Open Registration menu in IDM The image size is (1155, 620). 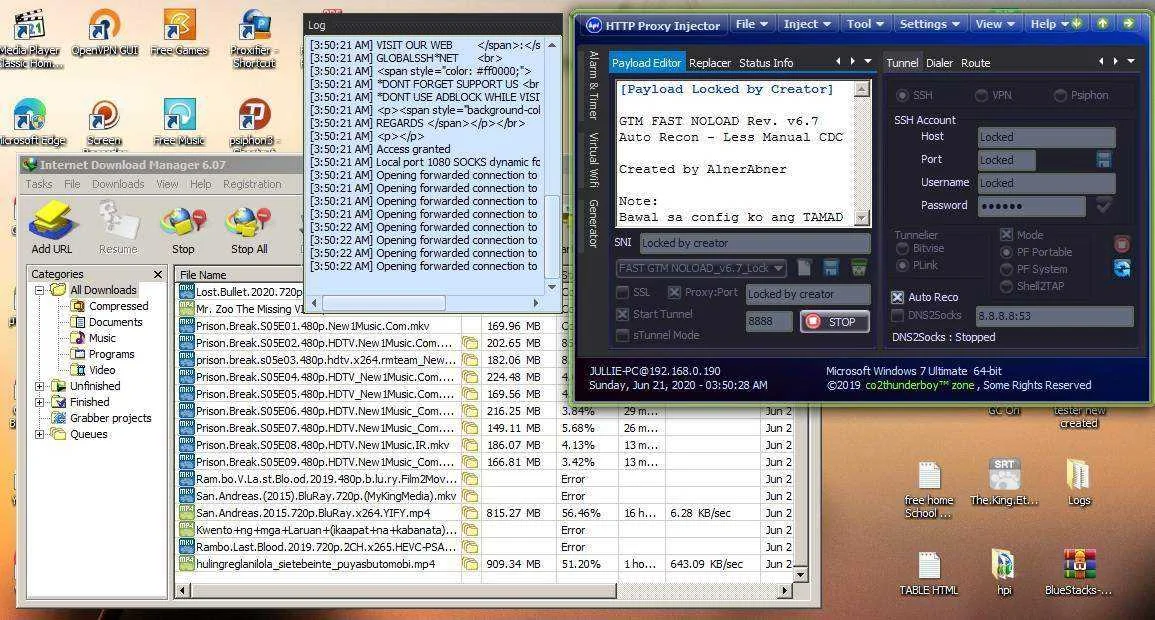coord(252,184)
